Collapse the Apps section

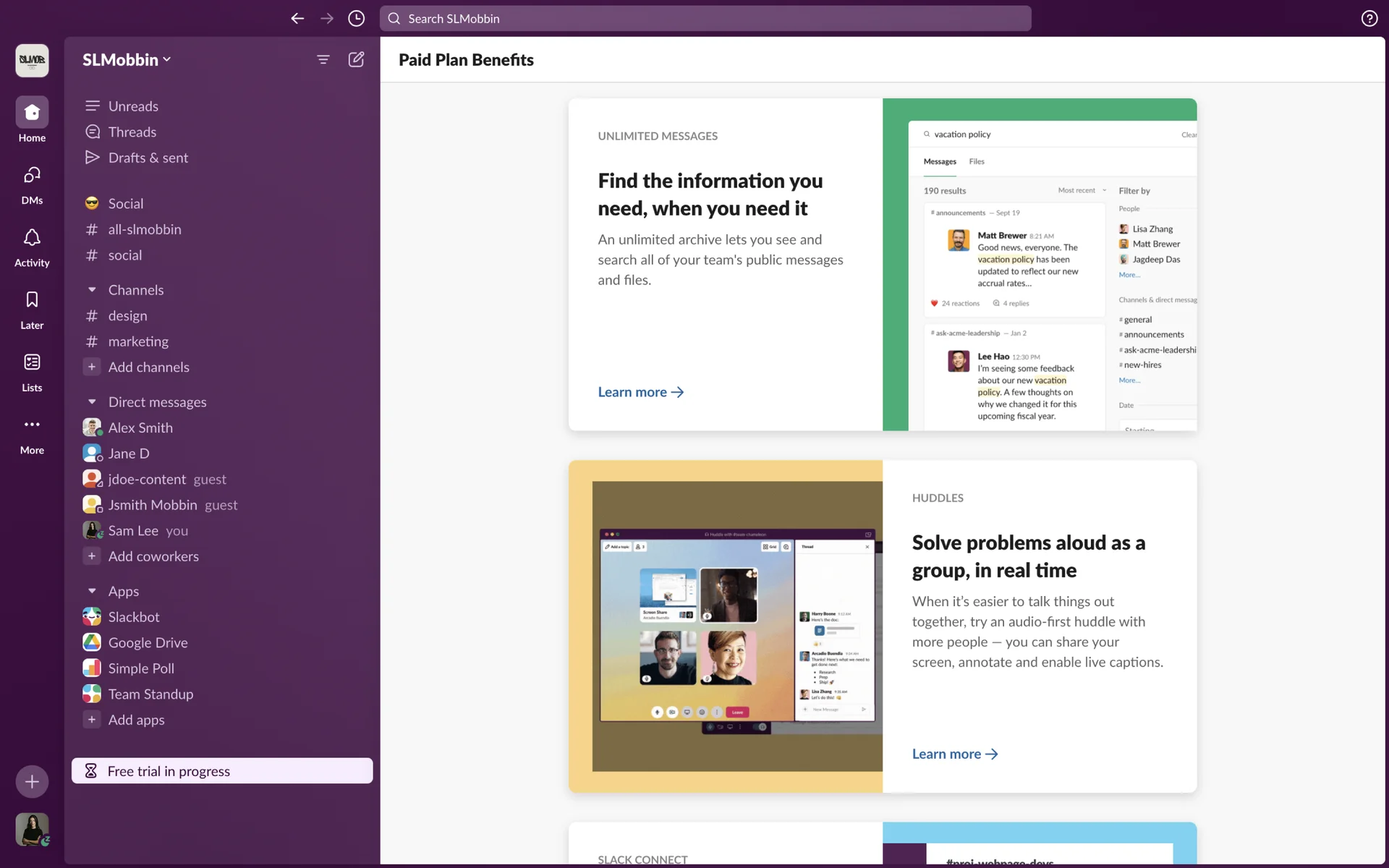(92, 592)
